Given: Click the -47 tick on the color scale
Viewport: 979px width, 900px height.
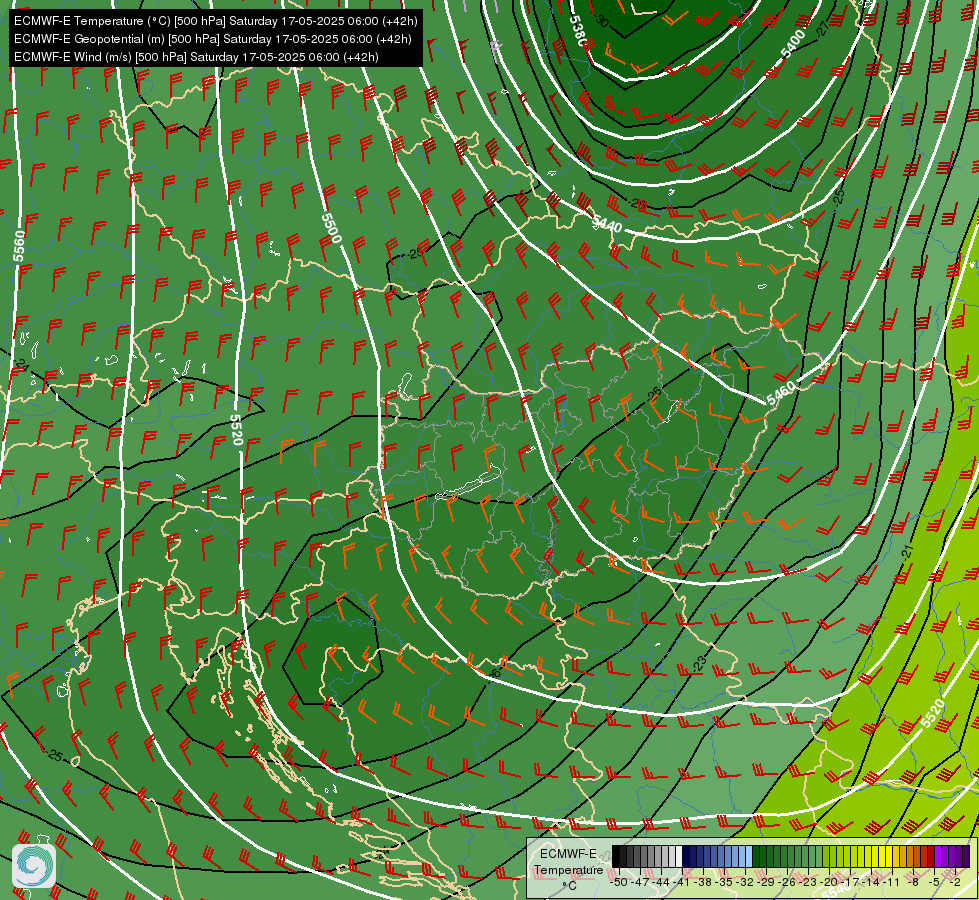Looking at the screenshot, I should (640, 882).
